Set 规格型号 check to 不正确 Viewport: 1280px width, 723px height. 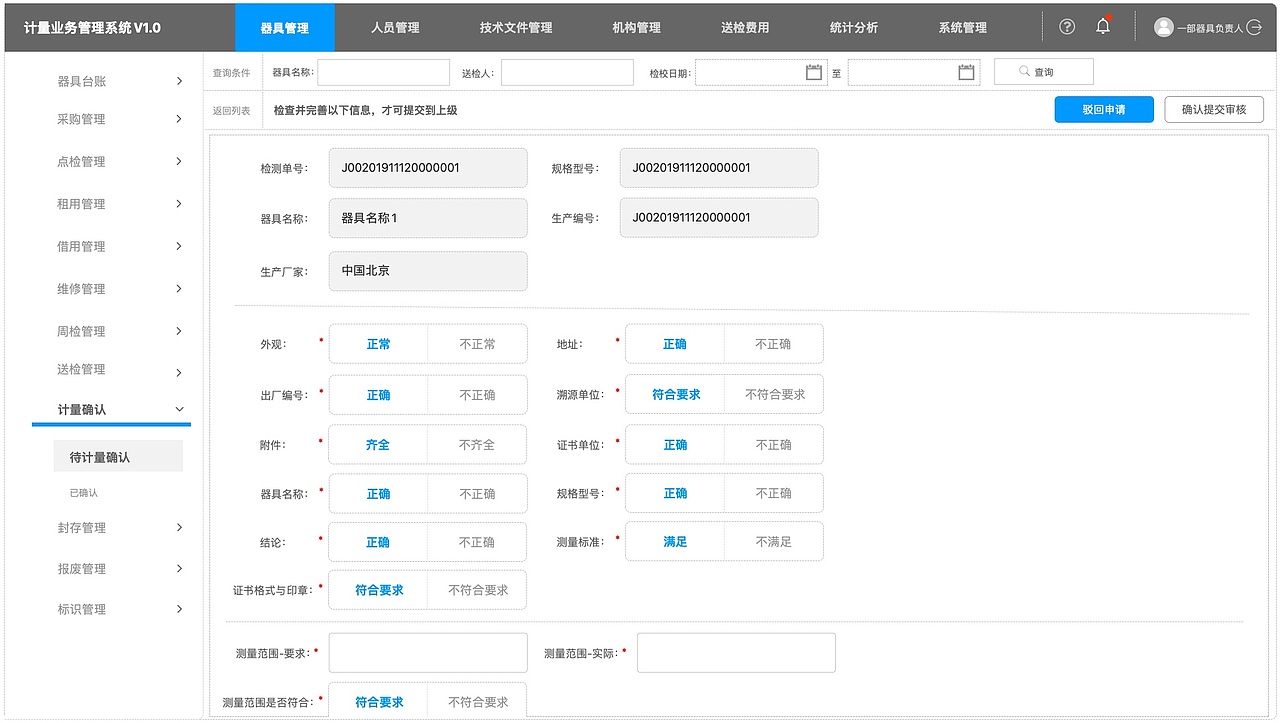coord(773,493)
